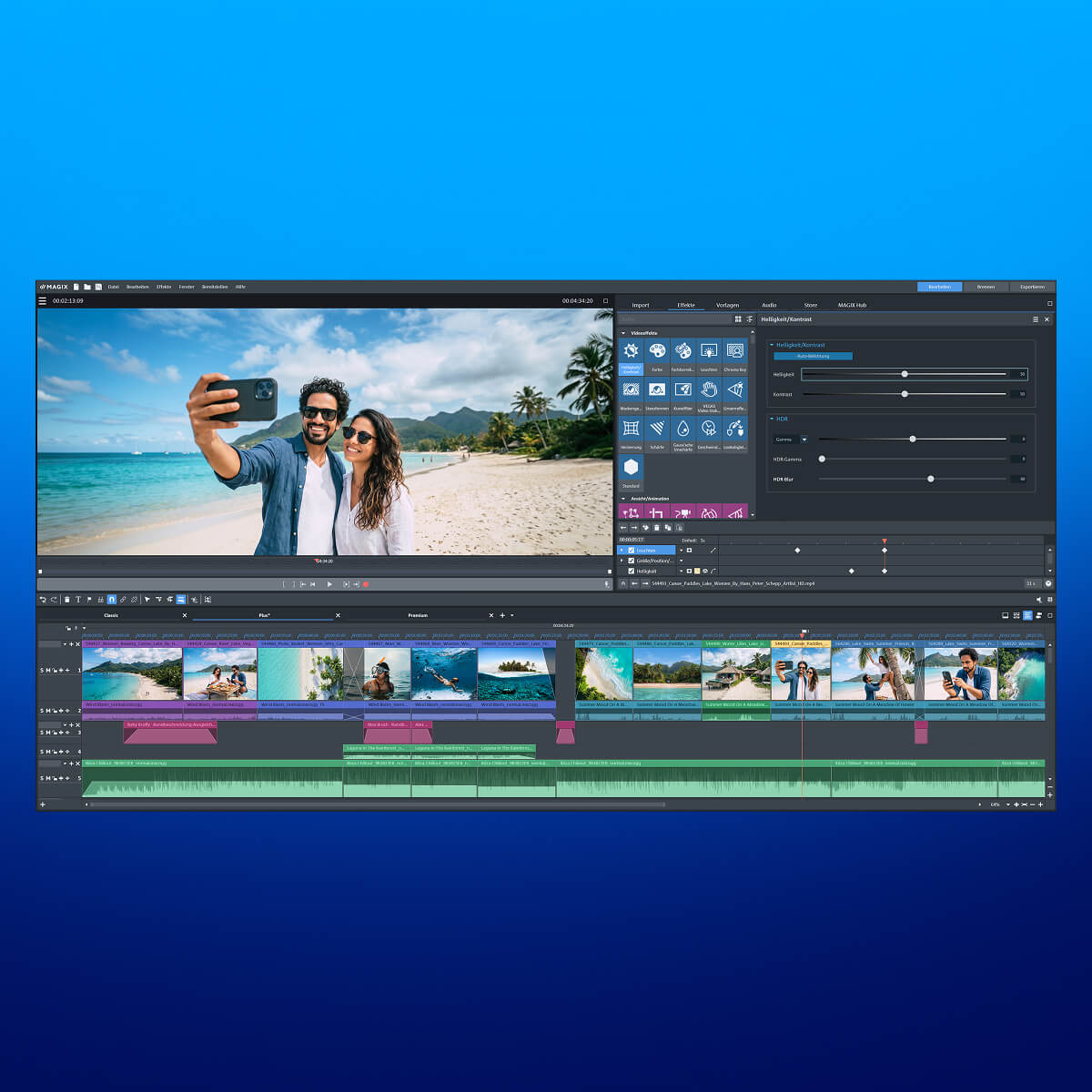Switch to the Import tab

click(641, 305)
